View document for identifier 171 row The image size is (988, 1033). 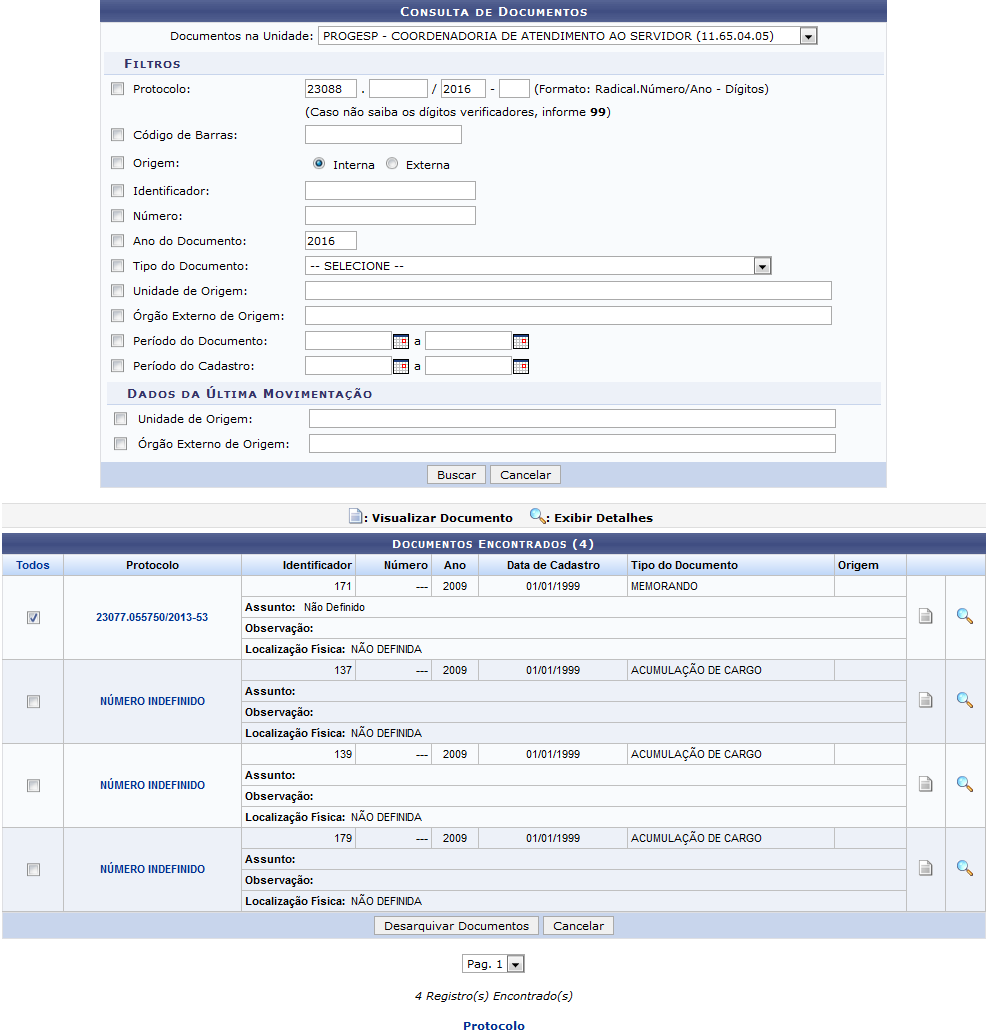click(925, 616)
